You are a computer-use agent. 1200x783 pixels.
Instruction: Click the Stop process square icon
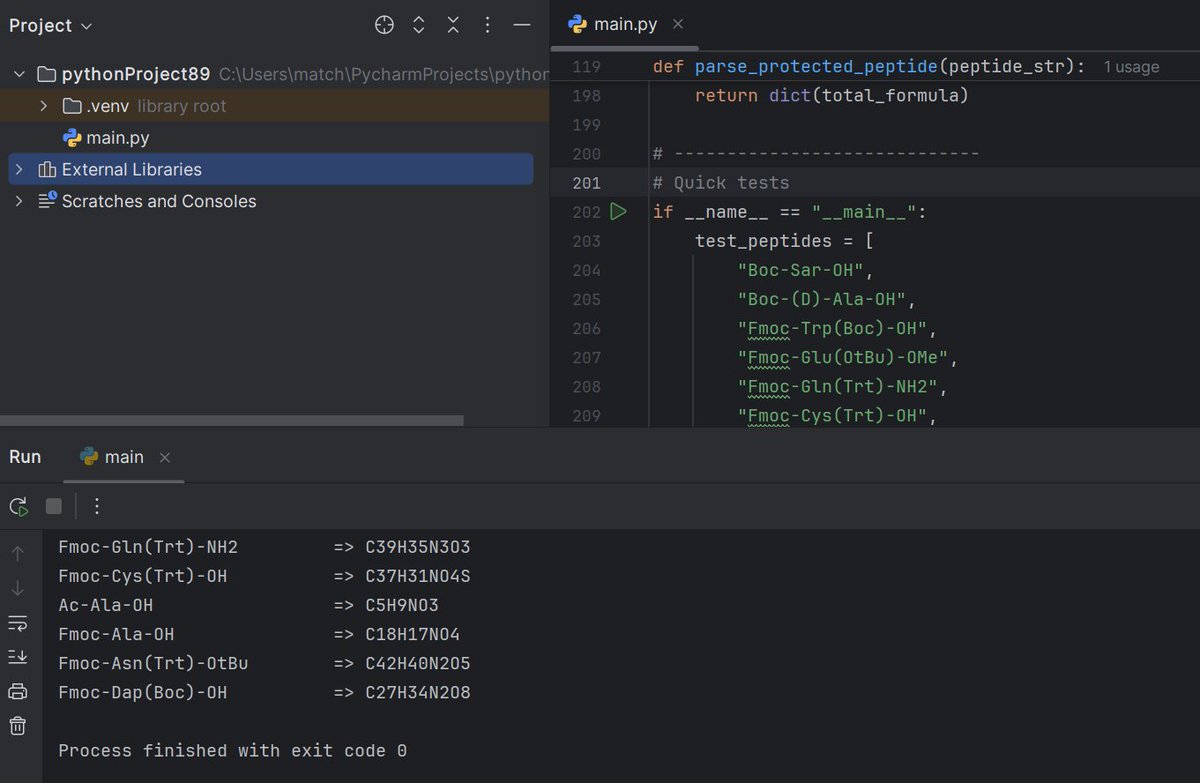click(54, 506)
